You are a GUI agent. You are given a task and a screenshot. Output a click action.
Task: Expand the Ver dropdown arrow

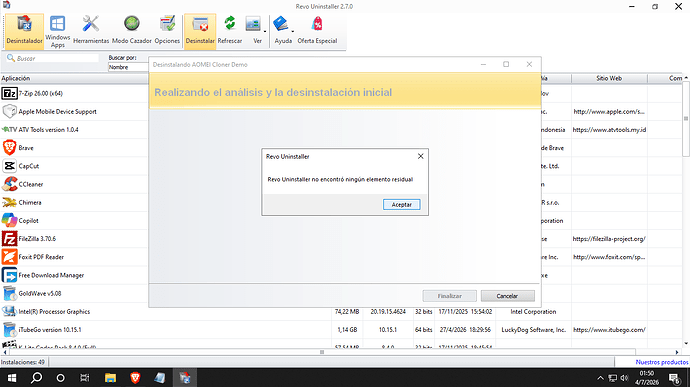coord(265,31)
